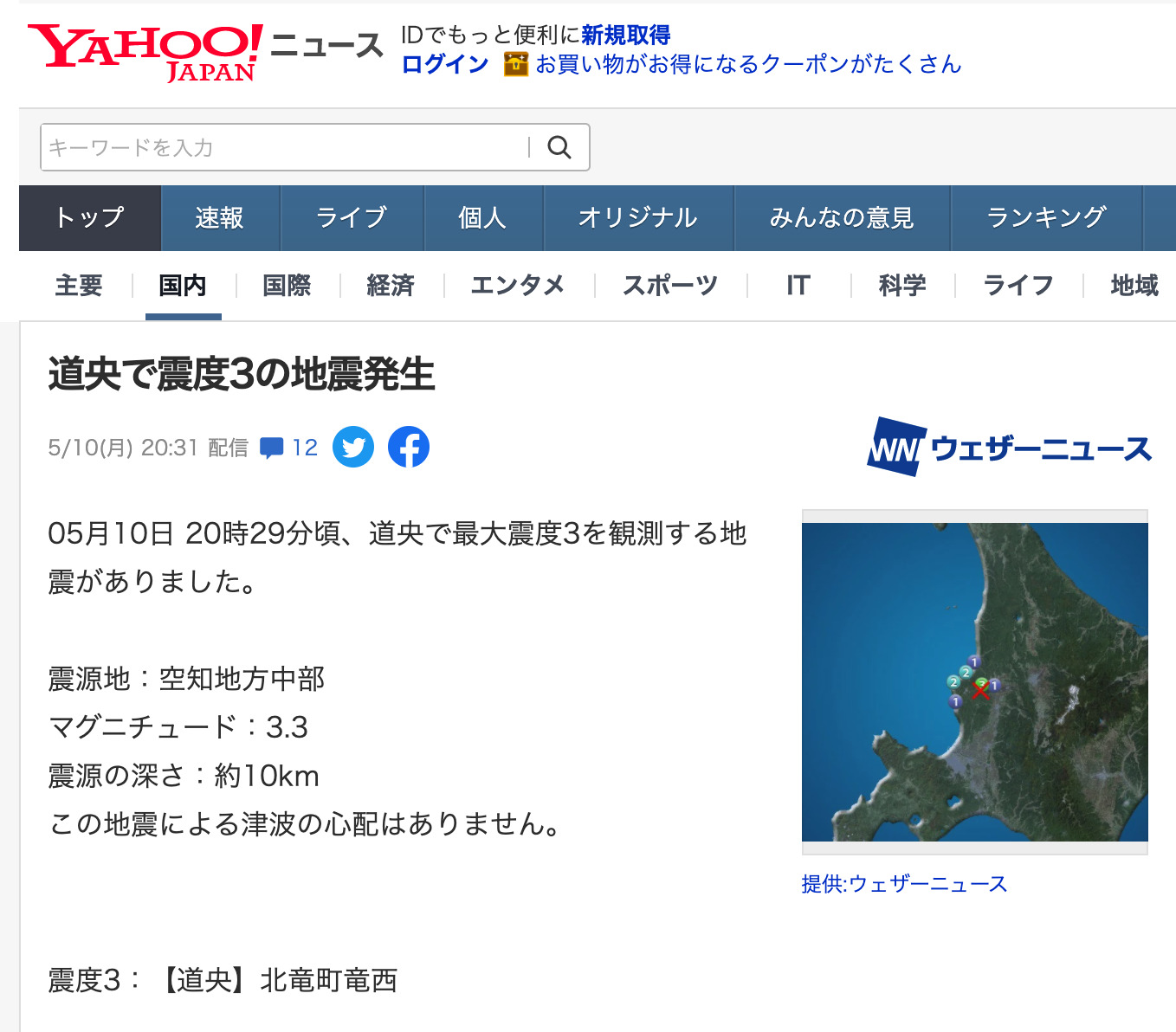Open the ランキング tab
The image size is (1176, 1032).
point(1045,218)
